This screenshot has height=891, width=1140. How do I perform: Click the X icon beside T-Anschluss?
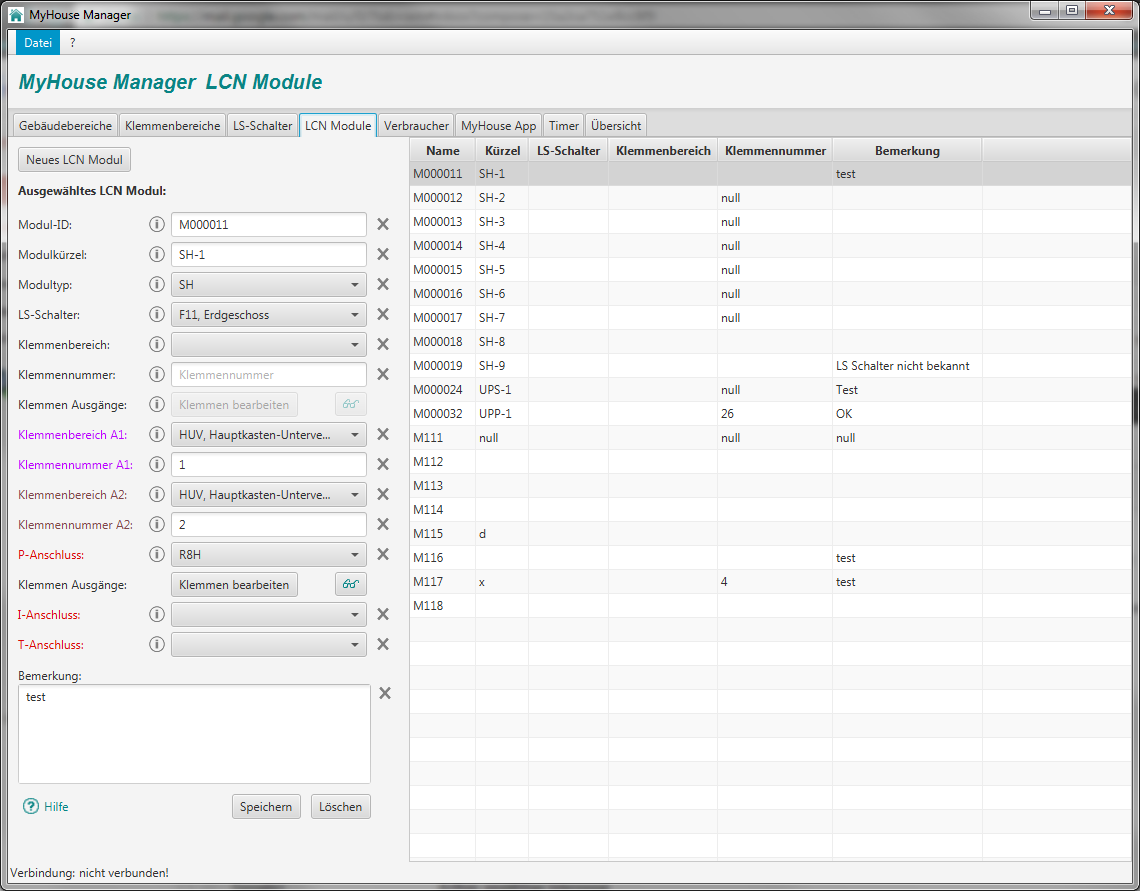click(383, 645)
